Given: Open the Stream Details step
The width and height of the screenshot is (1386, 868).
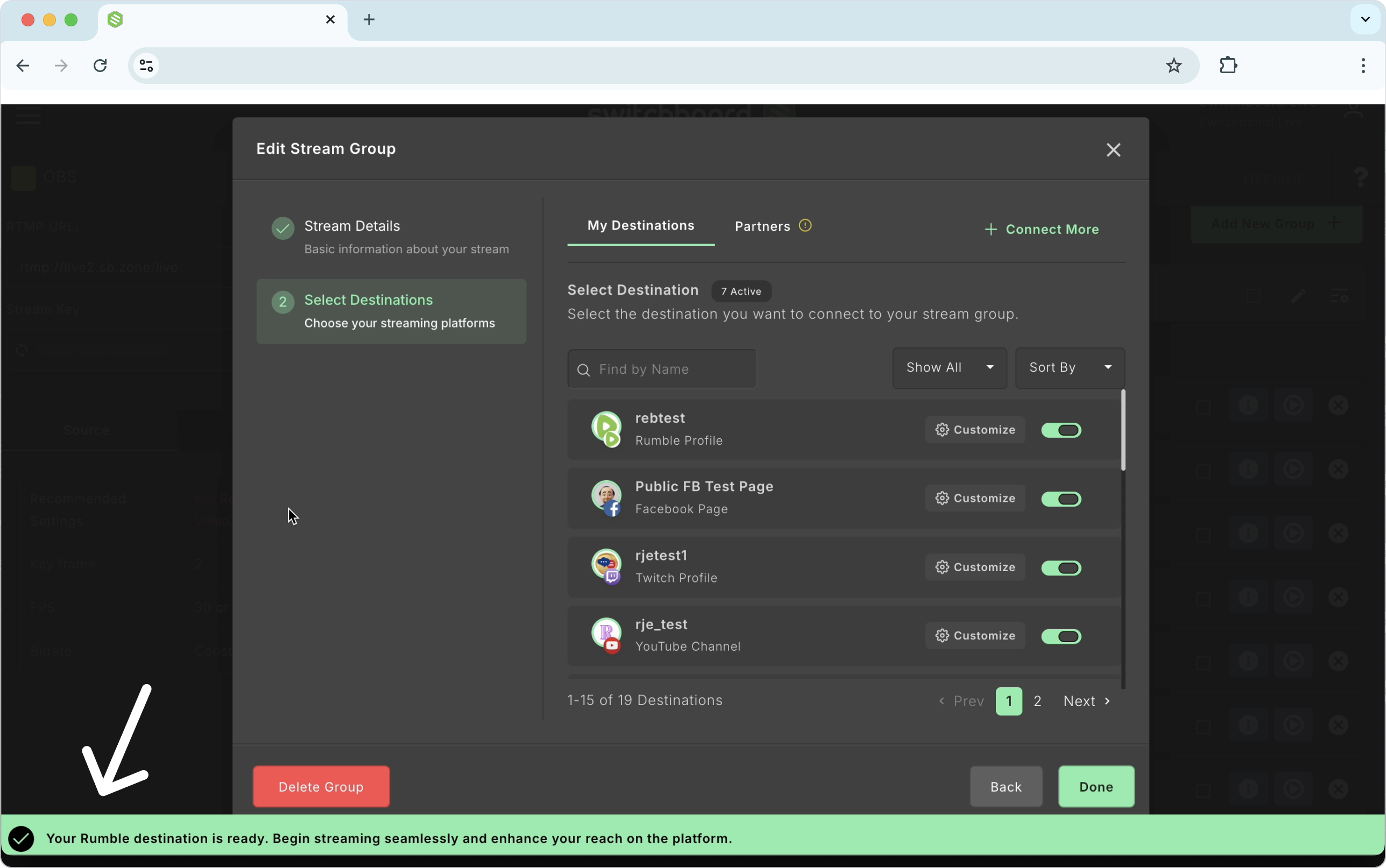Looking at the screenshot, I should point(391,237).
